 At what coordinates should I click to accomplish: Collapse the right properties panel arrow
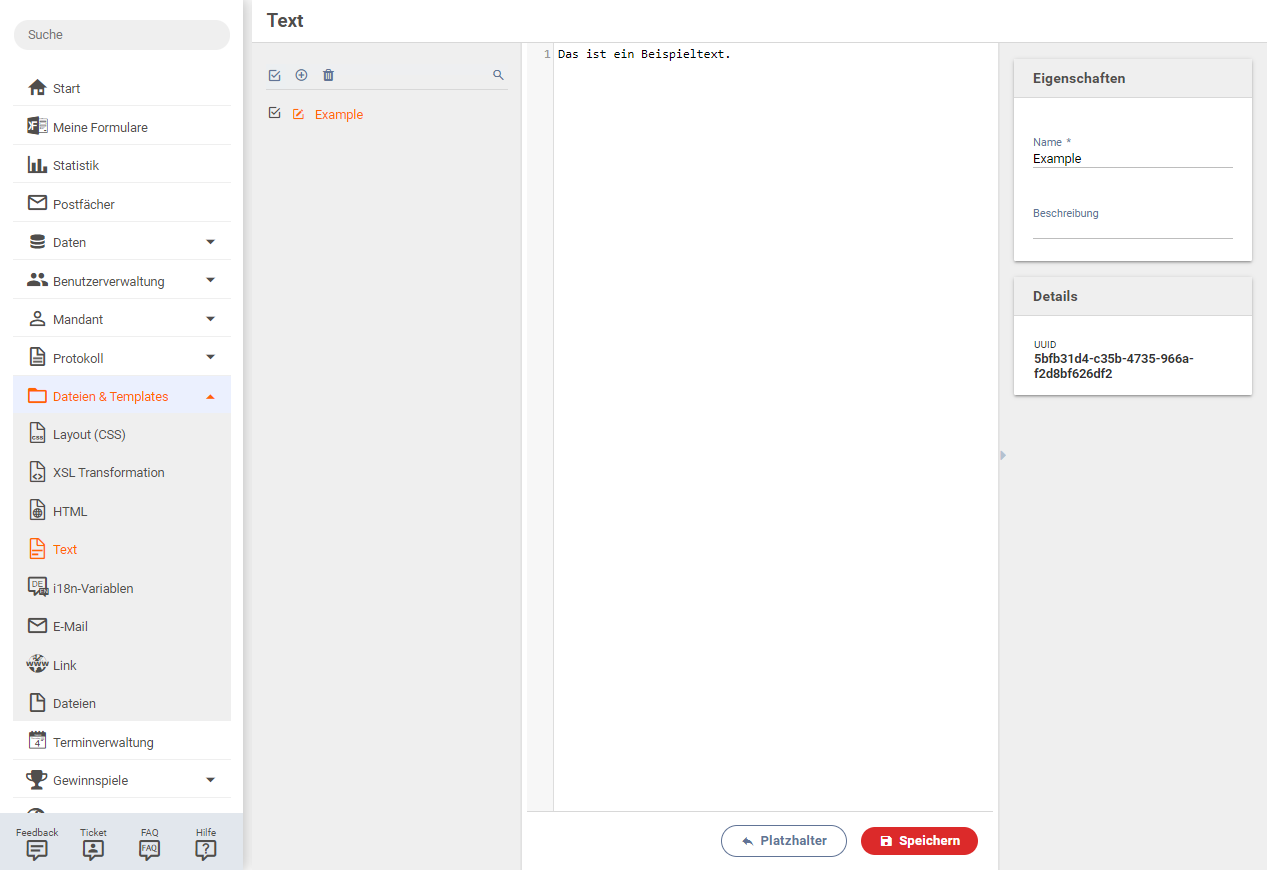tap(1003, 455)
